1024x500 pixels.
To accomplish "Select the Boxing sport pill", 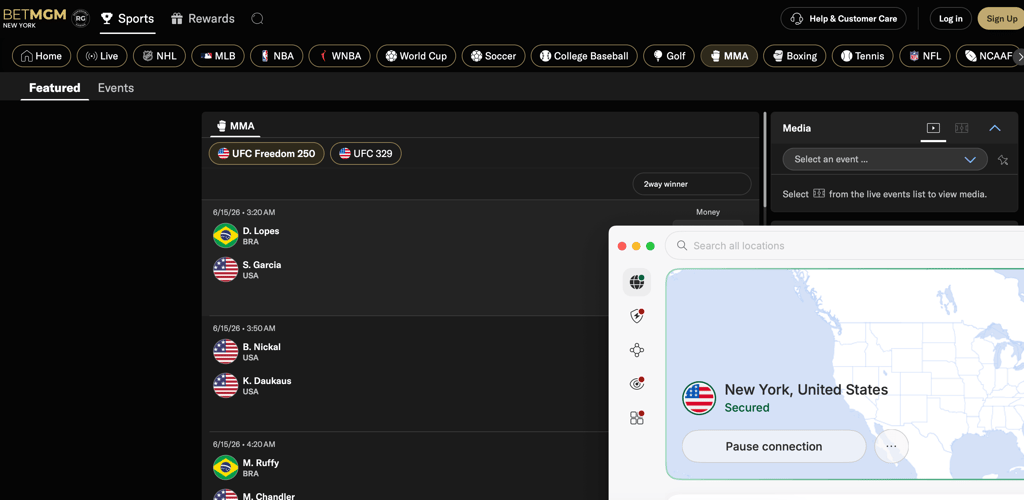I will 794,56.
